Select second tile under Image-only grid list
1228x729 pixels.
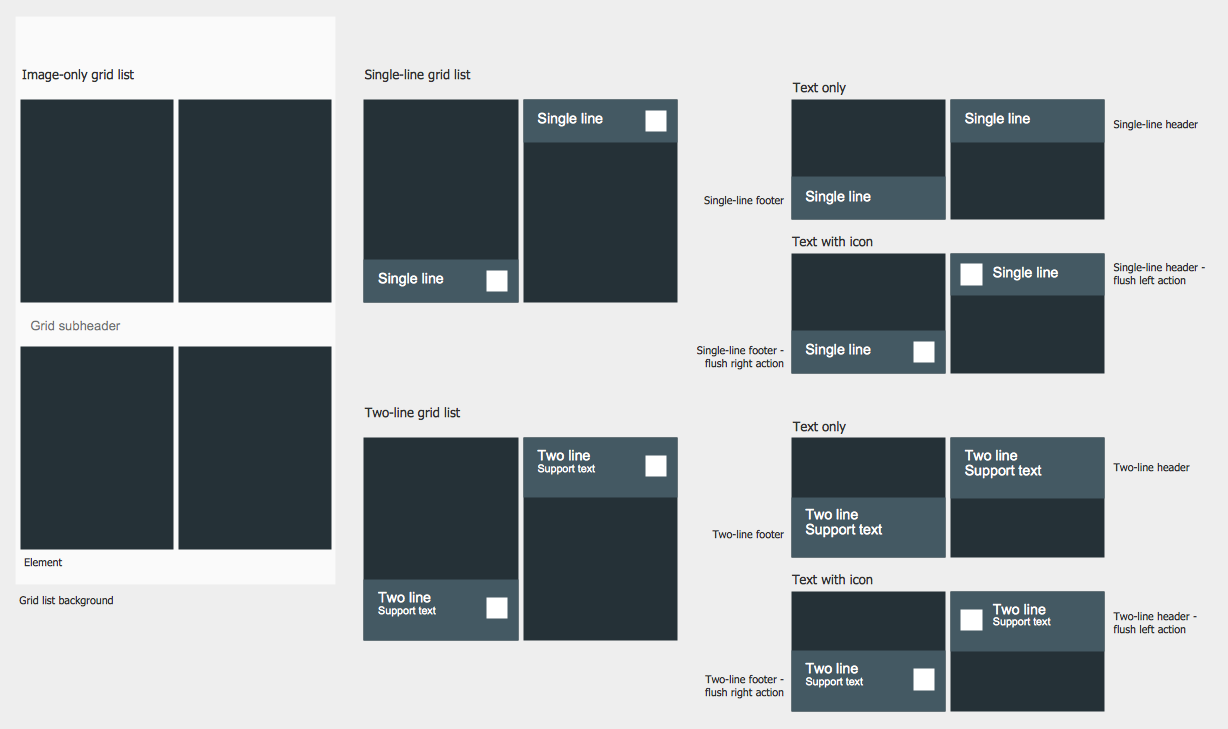[x=255, y=201]
